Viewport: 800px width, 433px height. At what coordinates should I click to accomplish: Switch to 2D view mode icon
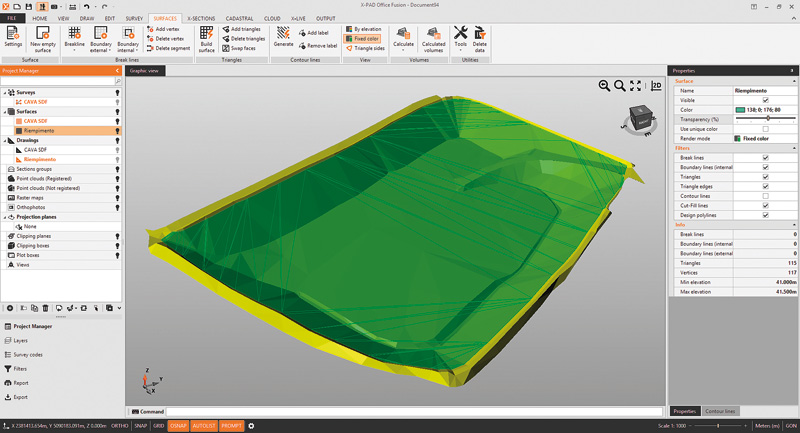(656, 86)
